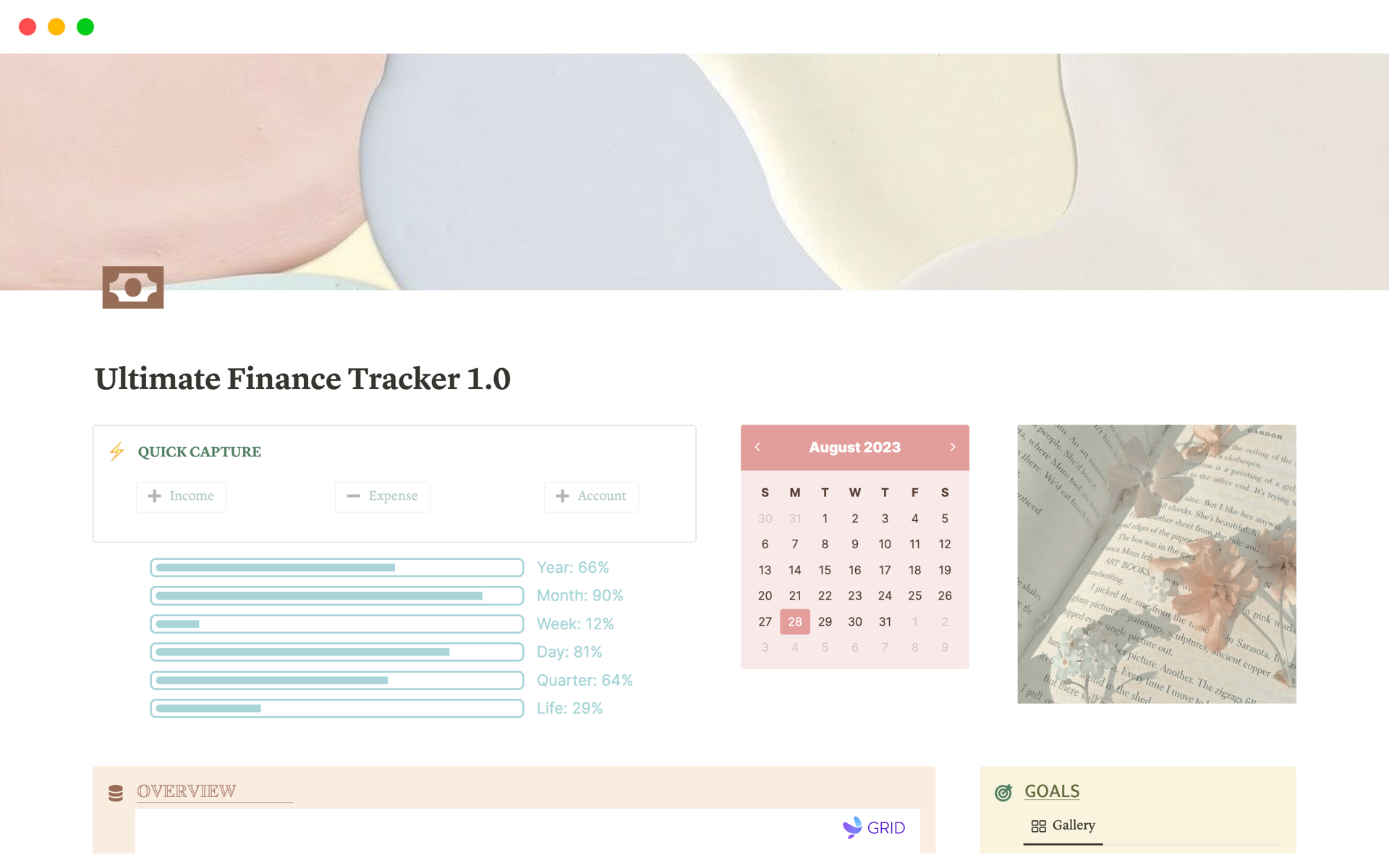Toggle the Account button in Quick Capture
Screen dimensions: 1389x868
[x=591, y=494]
